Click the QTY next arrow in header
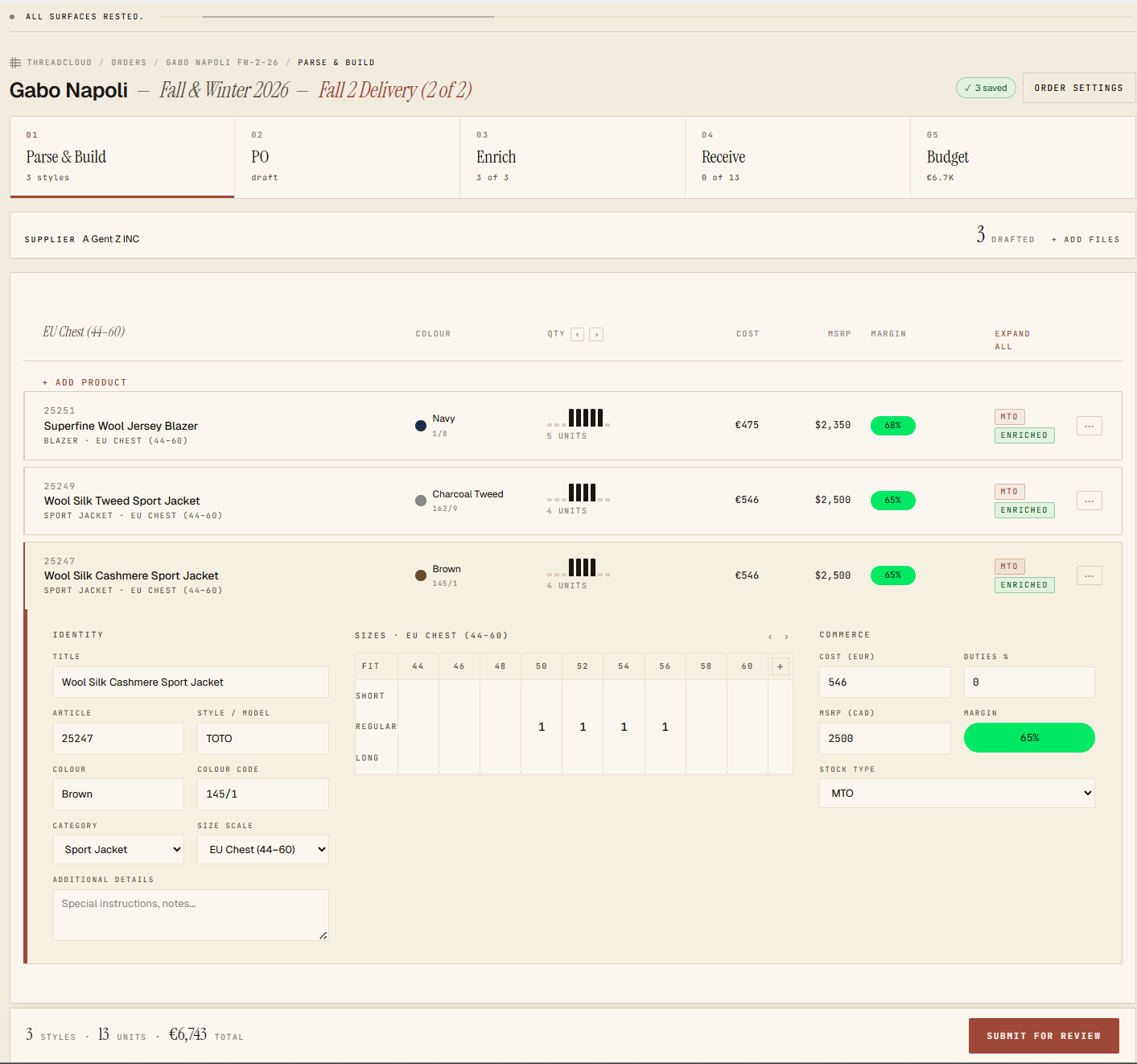The height and width of the screenshot is (1064, 1137). (x=596, y=334)
